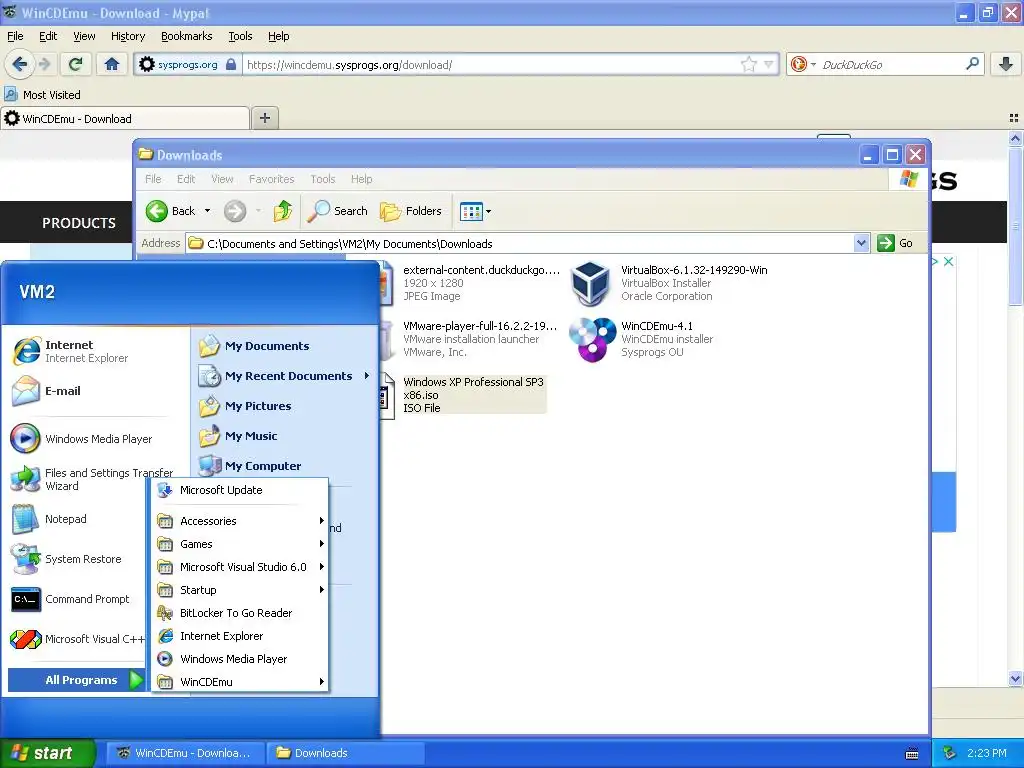This screenshot has height=768, width=1024.
Task: Launch Command Prompt from Start menu
Action: click(x=71, y=599)
